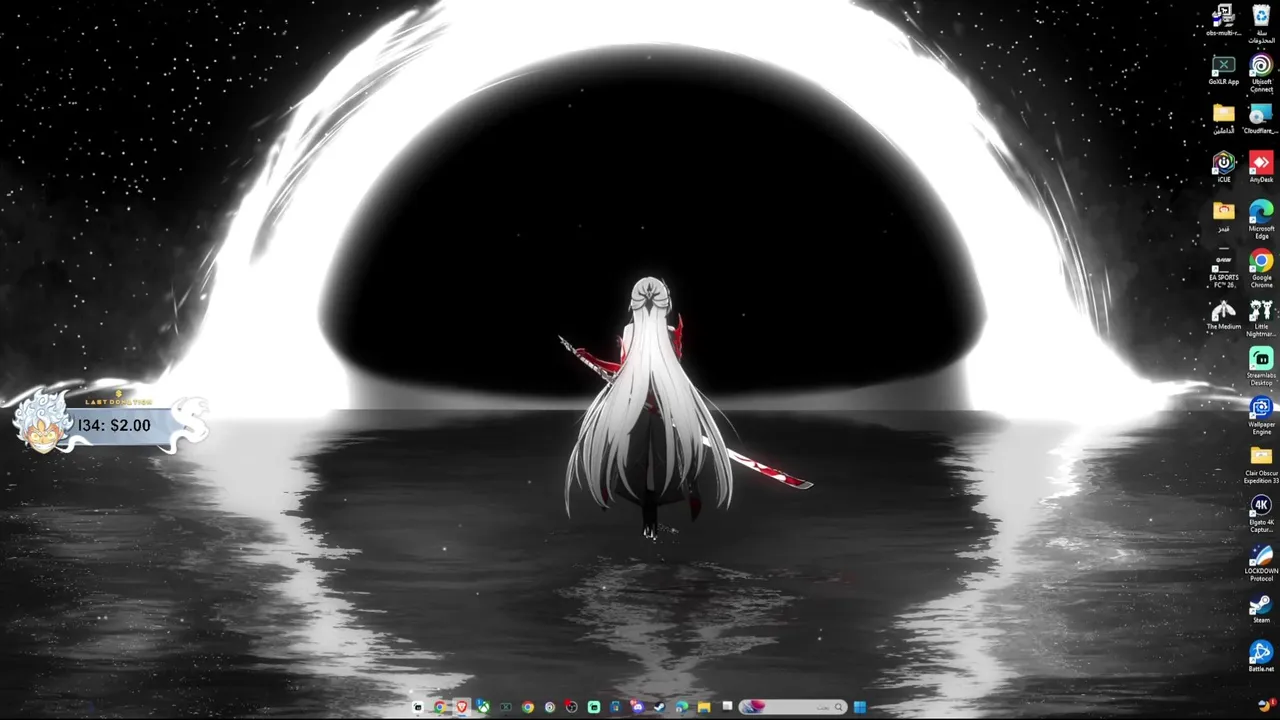Launch the Steam desktop shortcut
This screenshot has height=720, width=1280.
click(x=1261, y=608)
